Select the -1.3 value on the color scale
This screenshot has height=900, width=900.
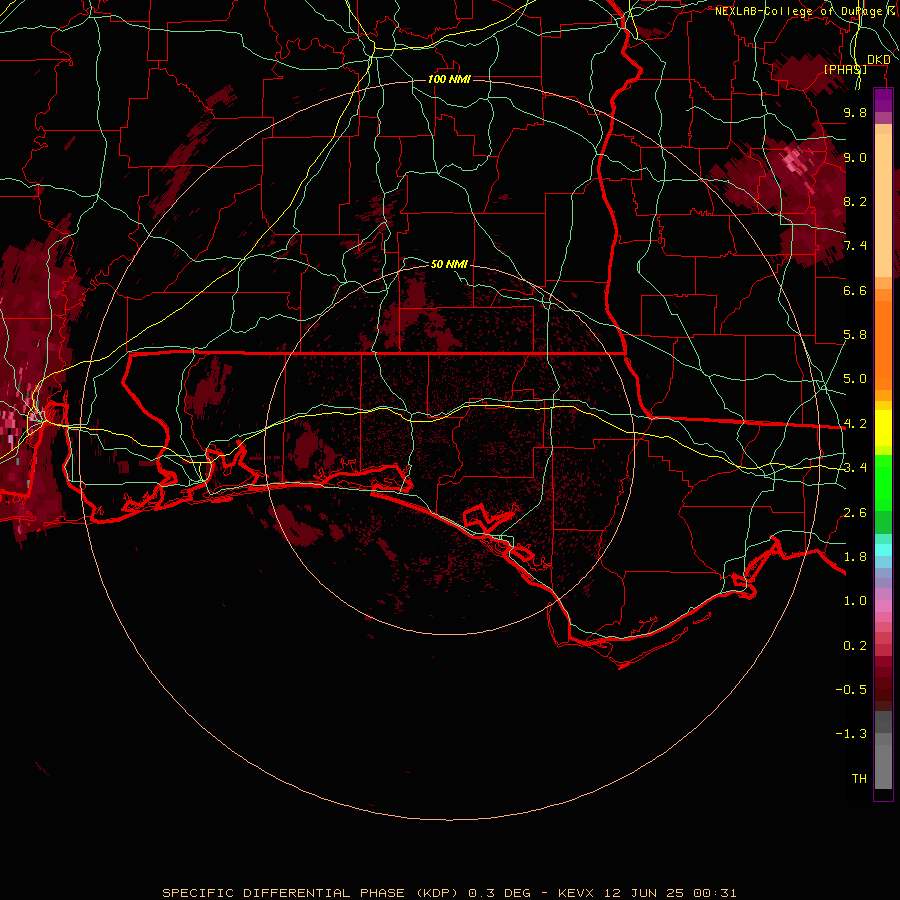[x=851, y=734]
